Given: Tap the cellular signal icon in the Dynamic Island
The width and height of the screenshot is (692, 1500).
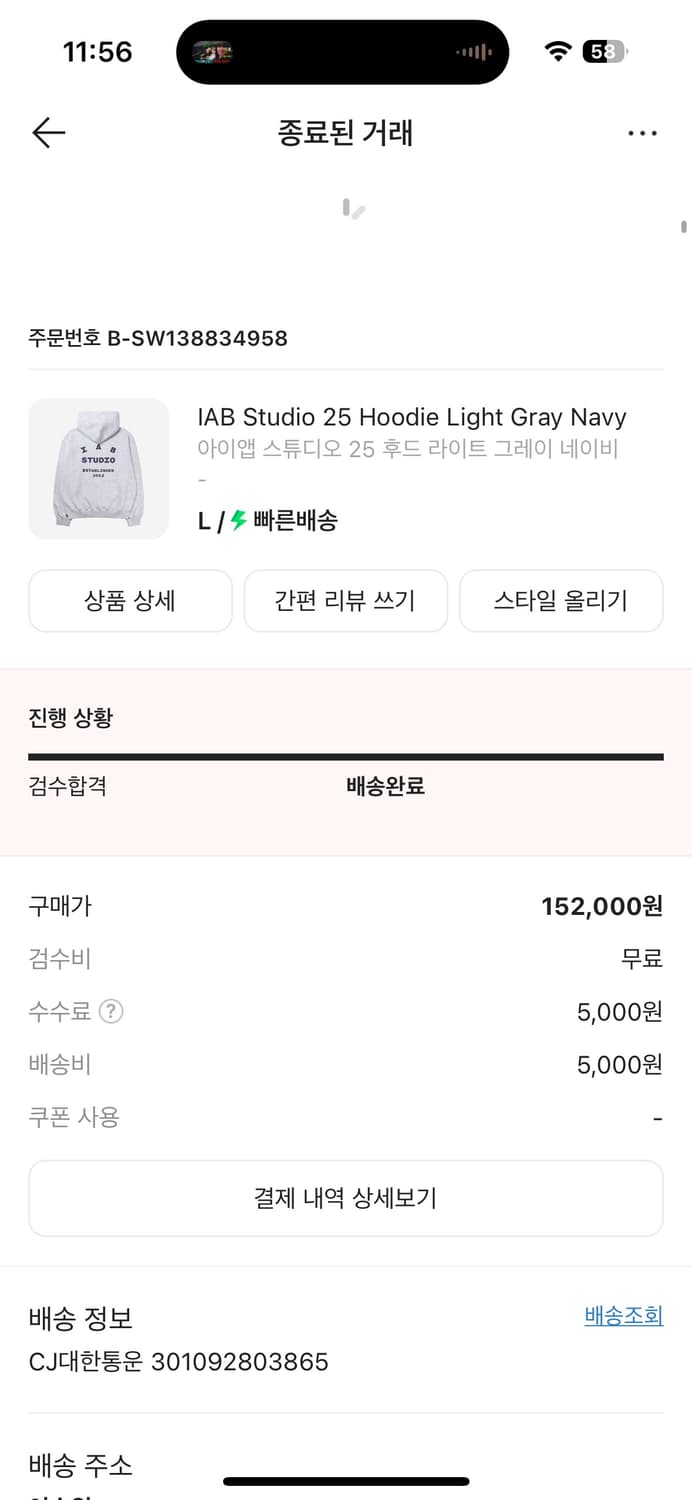Looking at the screenshot, I should coord(477,51).
